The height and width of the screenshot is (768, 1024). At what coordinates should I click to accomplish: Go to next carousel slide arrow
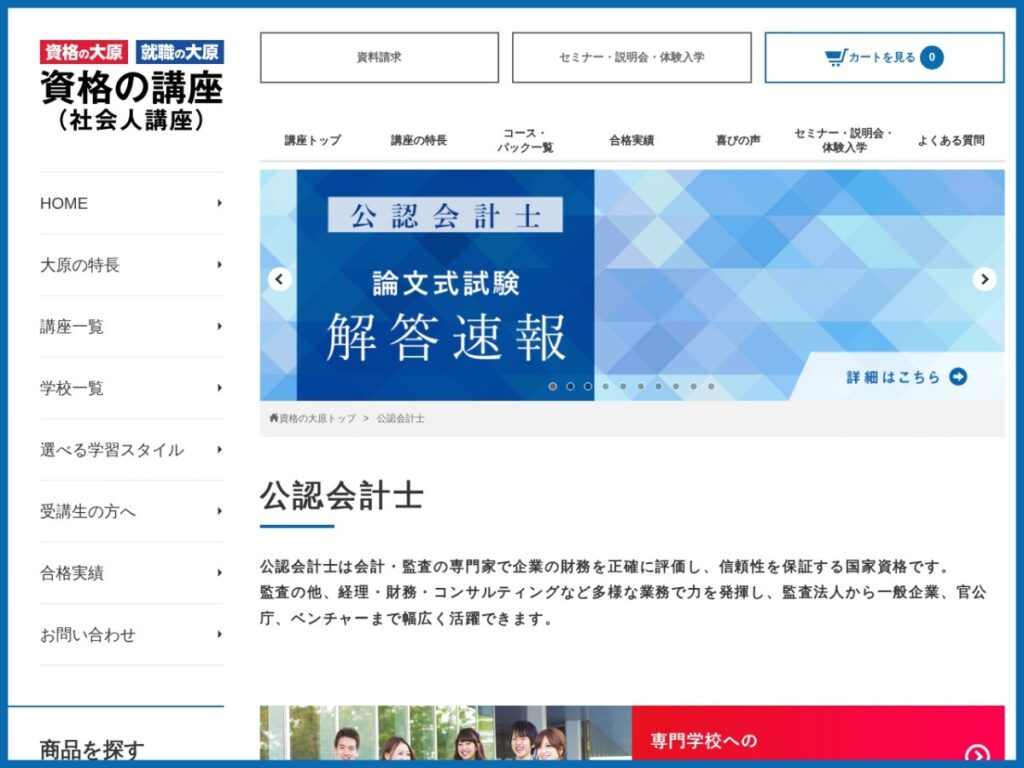pyautogui.click(x=984, y=280)
